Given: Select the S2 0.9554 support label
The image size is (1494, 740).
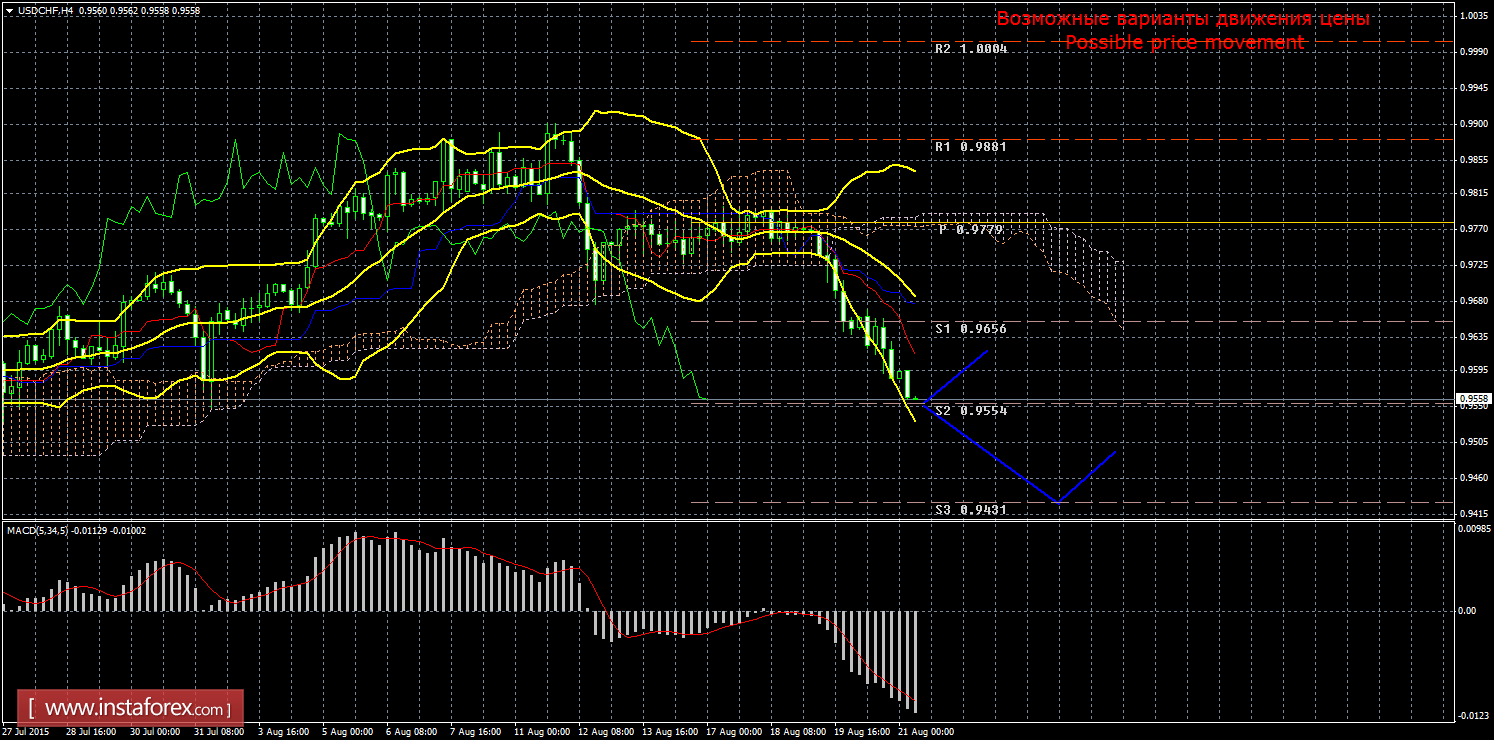Looking at the screenshot, I should tap(971, 411).
